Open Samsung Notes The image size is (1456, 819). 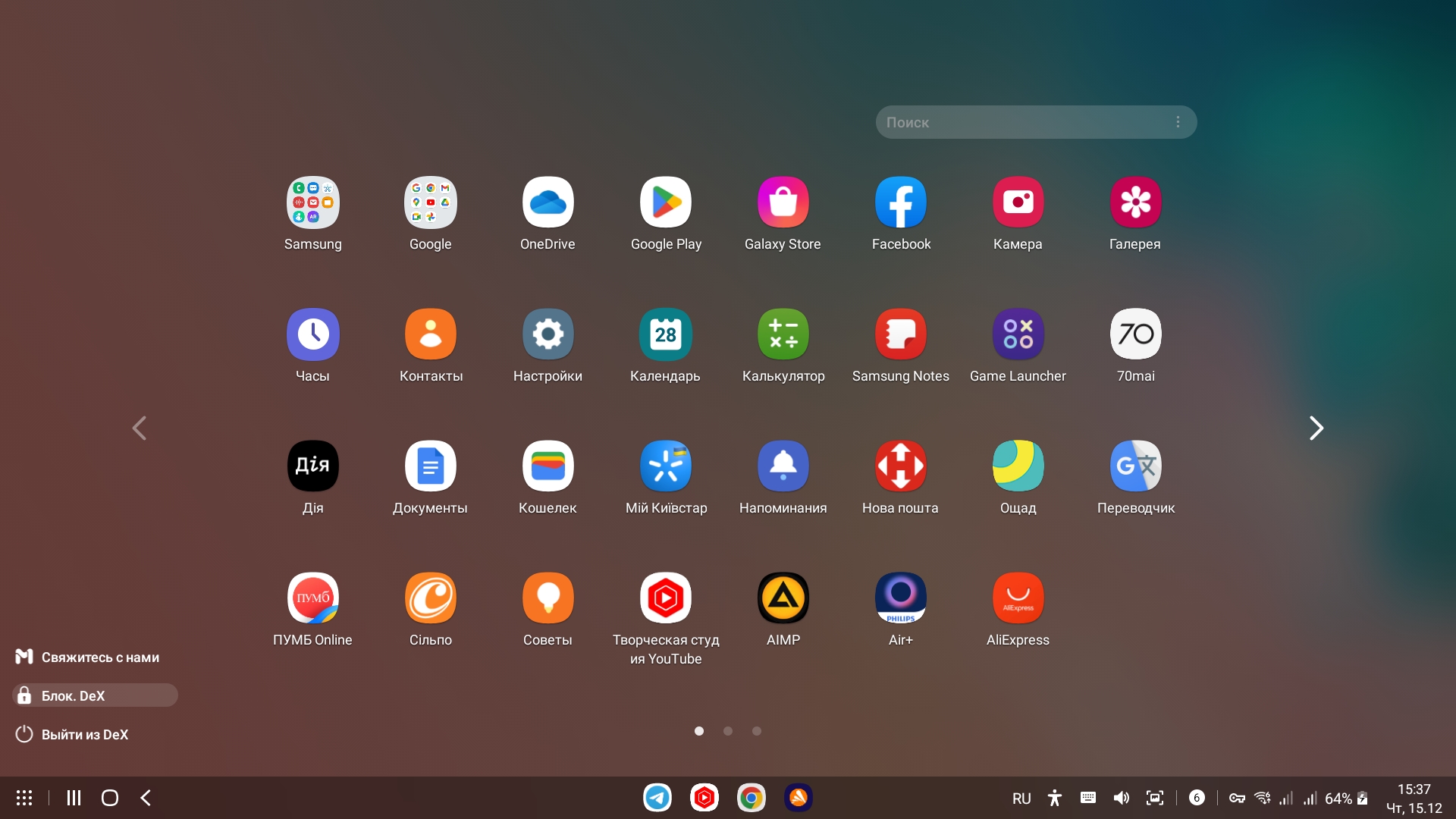[x=901, y=334]
